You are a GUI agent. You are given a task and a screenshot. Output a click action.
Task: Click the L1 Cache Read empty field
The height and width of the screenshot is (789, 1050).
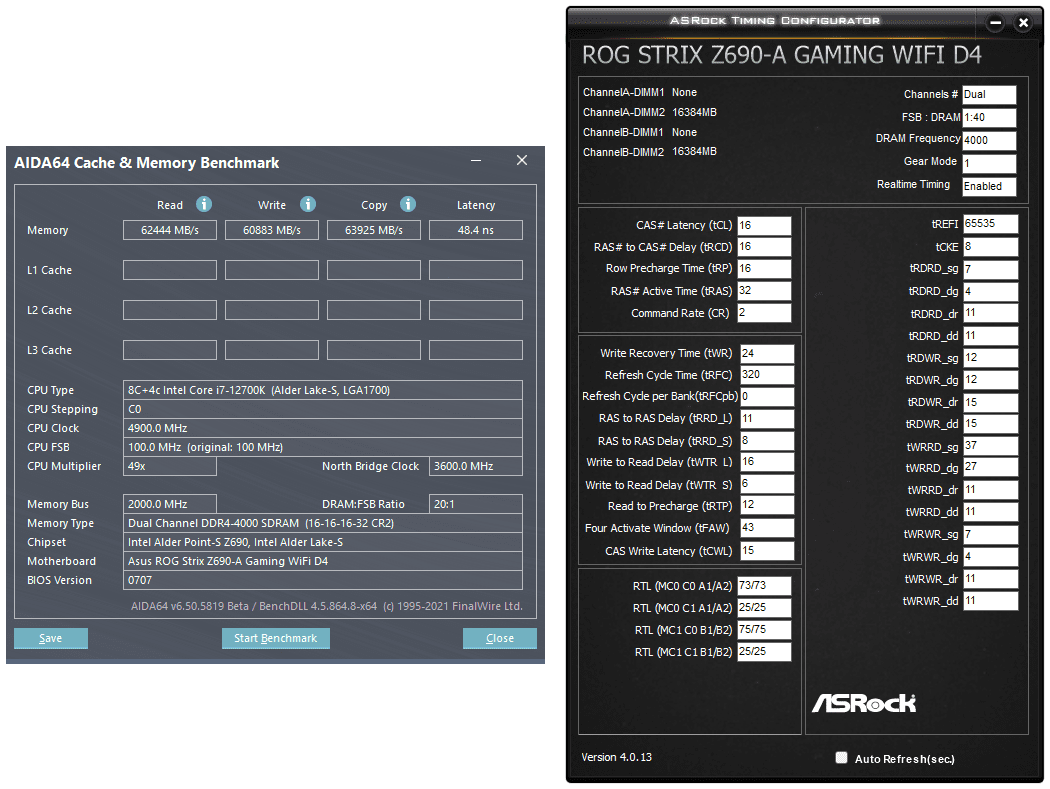(x=170, y=270)
